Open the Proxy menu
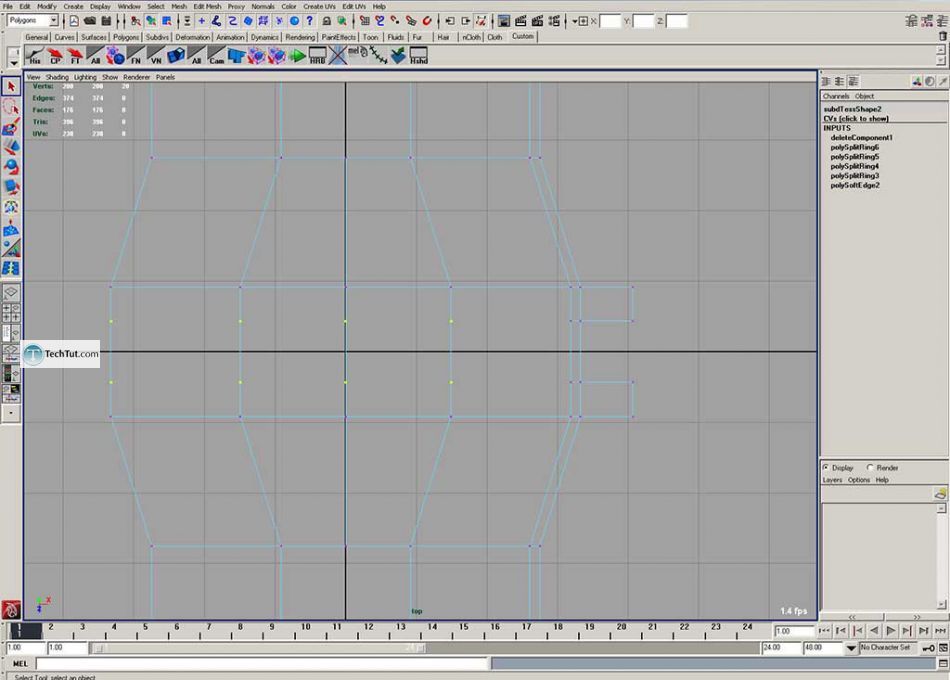This screenshot has height=680, width=950. coord(236,6)
